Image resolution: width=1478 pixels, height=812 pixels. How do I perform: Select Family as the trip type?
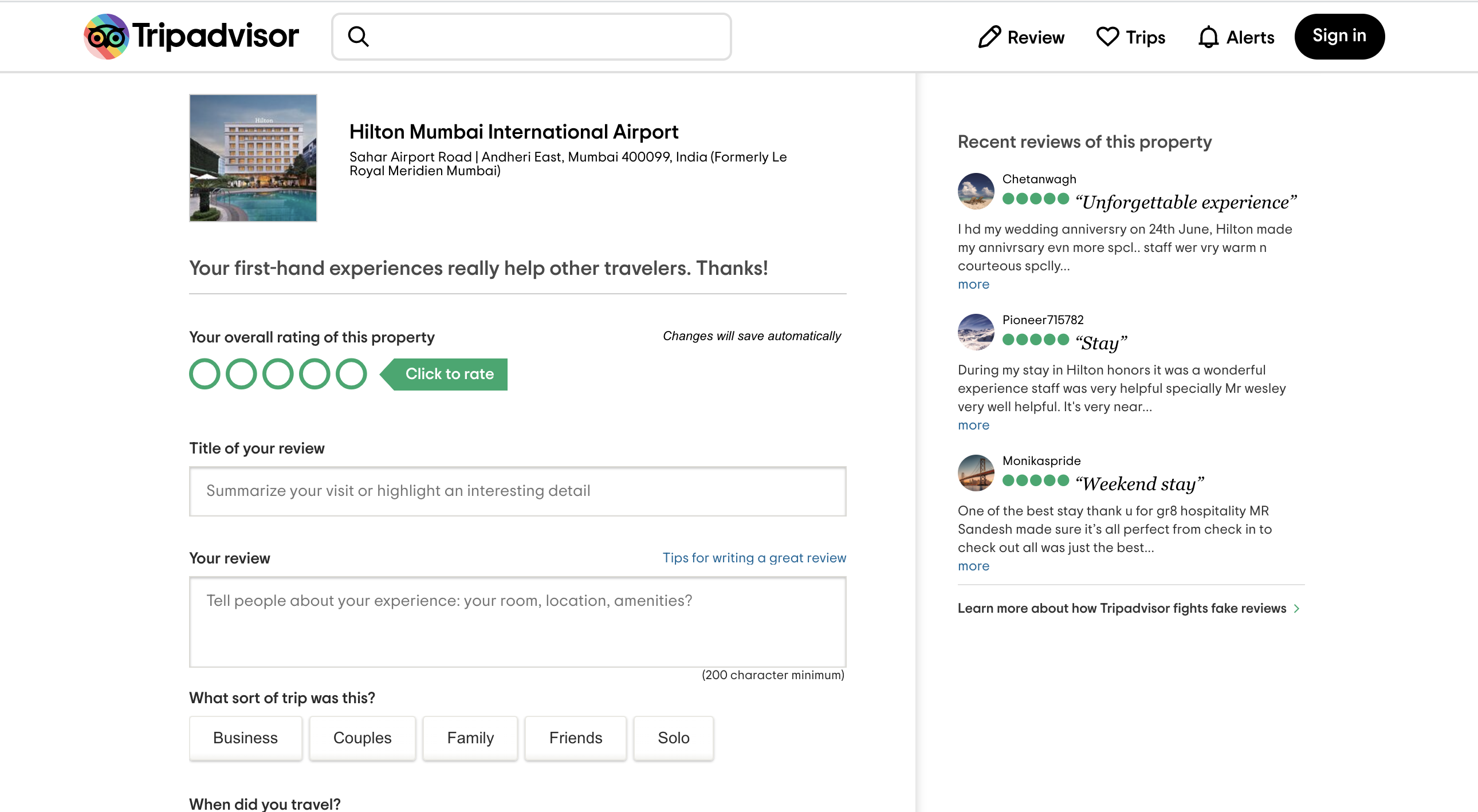[470, 738]
